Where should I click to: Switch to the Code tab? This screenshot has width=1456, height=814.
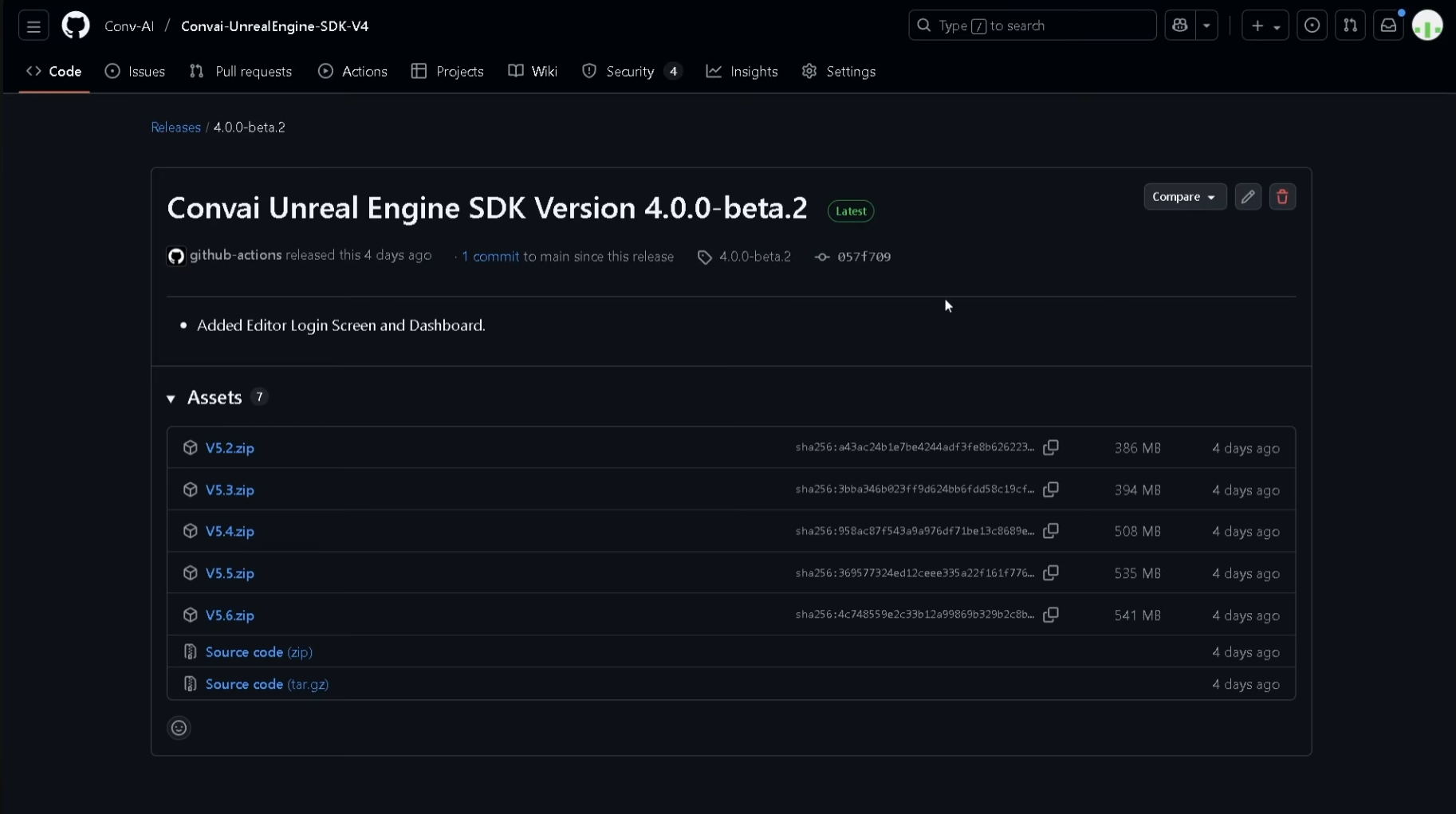click(54, 72)
